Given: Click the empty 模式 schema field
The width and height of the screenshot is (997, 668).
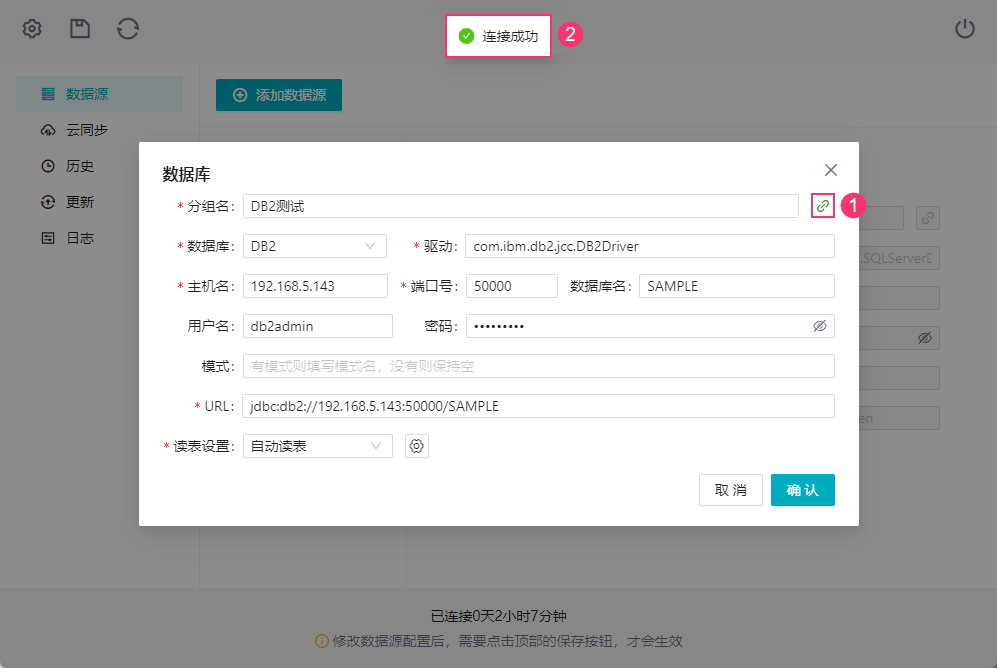Looking at the screenshot, I should point(539,366).
